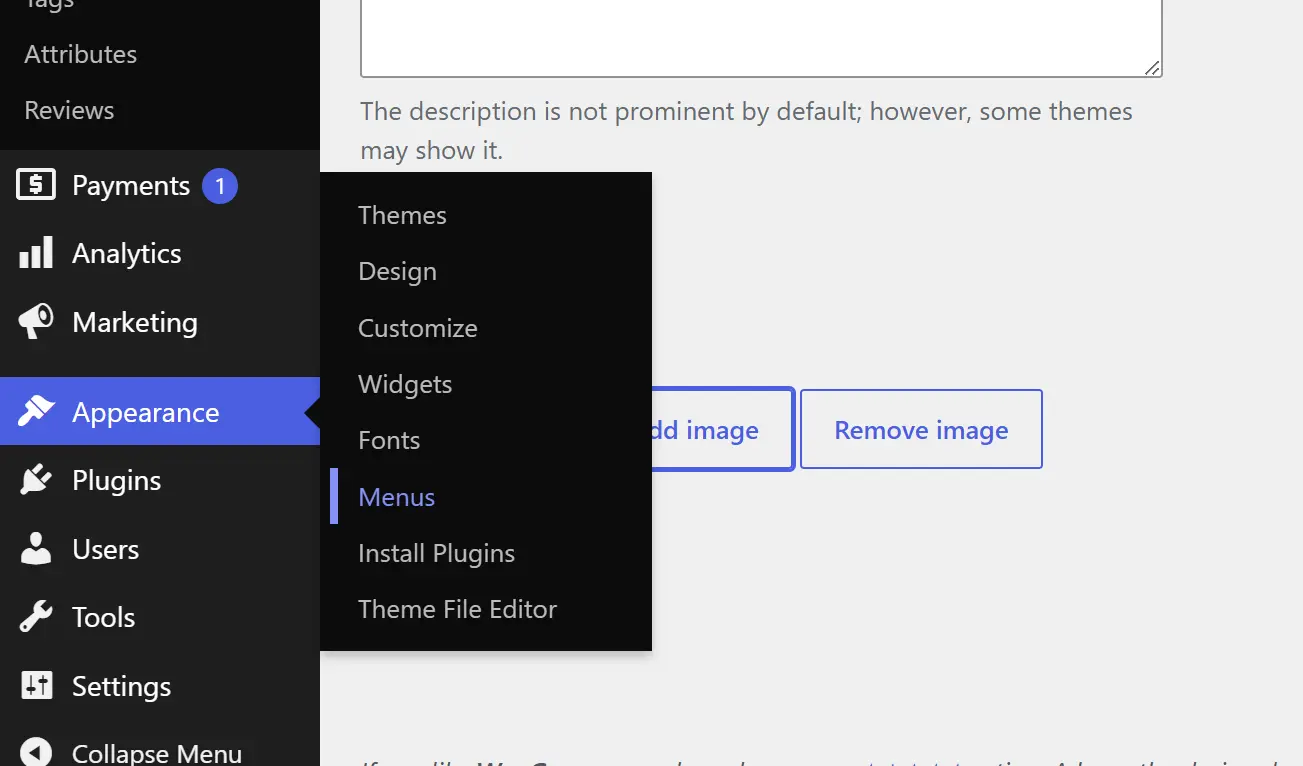Viewport: 1303px width, 766px height.
Task: Select Customize in the Appearance submenu
Action: coord(418,328)
